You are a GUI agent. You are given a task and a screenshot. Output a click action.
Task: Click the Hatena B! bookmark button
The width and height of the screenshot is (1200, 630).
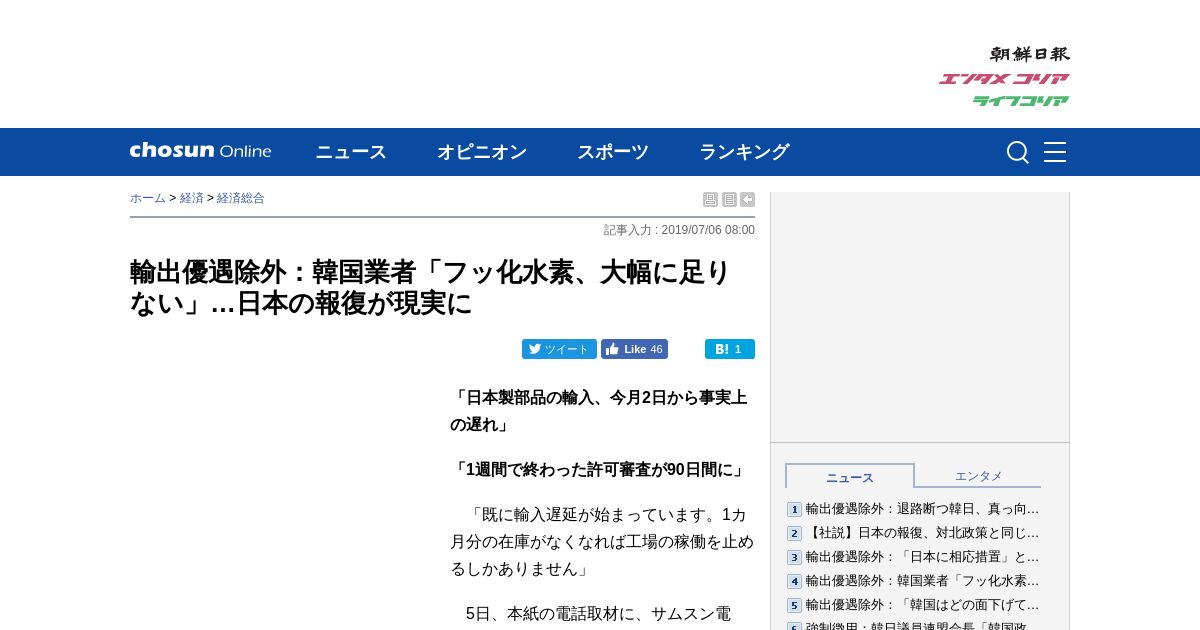pos(730,349)
